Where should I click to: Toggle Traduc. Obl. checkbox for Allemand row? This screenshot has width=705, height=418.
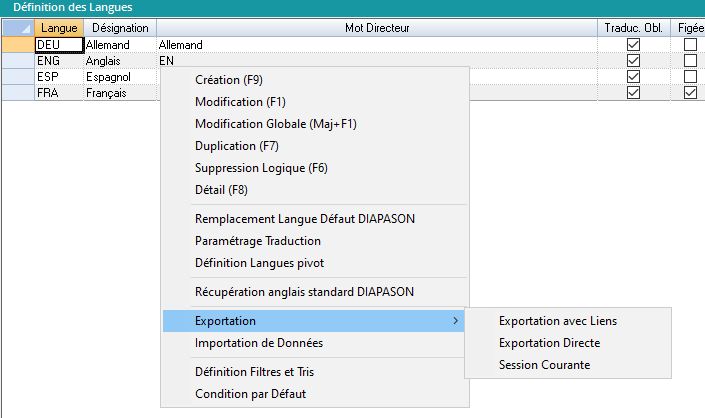pyautogui.click(x=632, y=45)
